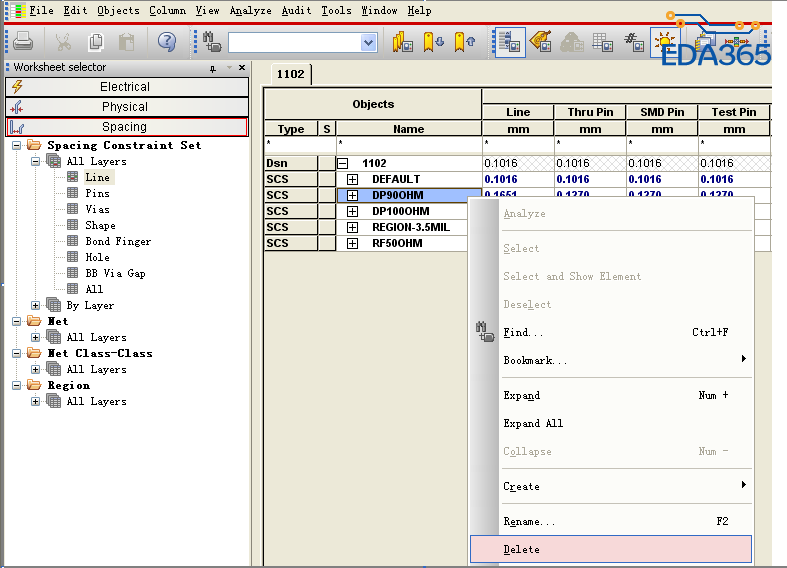Click the Paste clipboard icon
This screenshot has width=787, height=568.
point(127,42)
